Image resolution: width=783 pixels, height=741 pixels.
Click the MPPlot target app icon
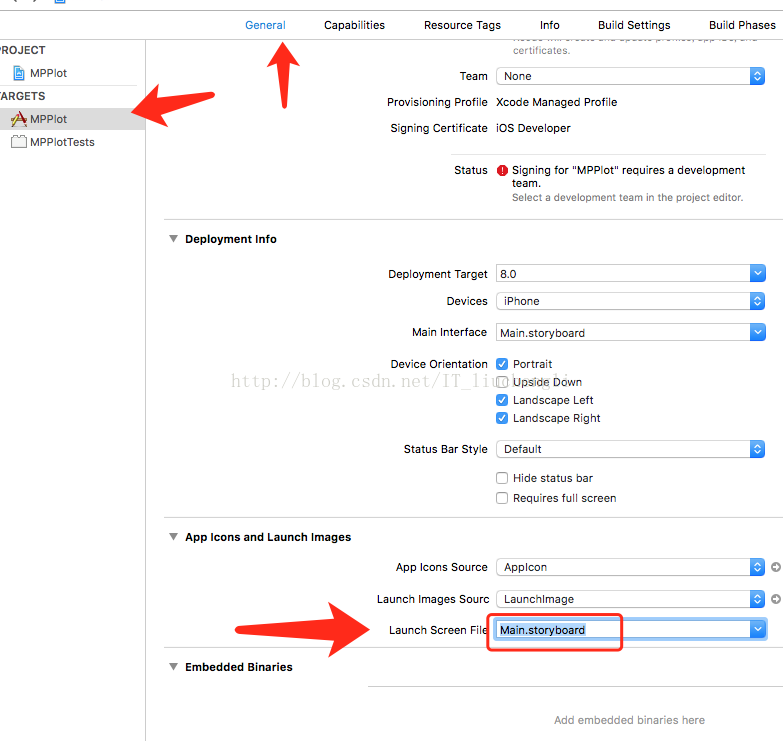(x=18, y=119)
